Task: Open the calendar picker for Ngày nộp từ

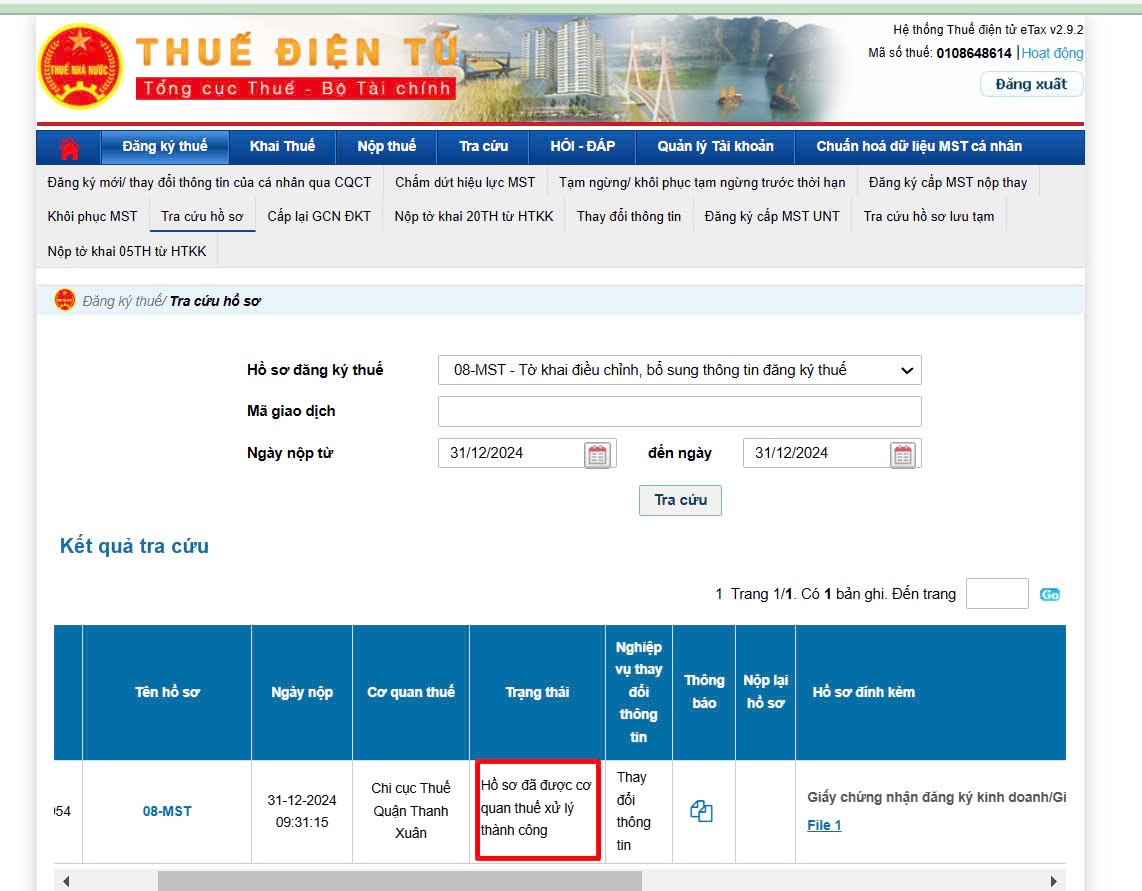Action: coord(597,454)
